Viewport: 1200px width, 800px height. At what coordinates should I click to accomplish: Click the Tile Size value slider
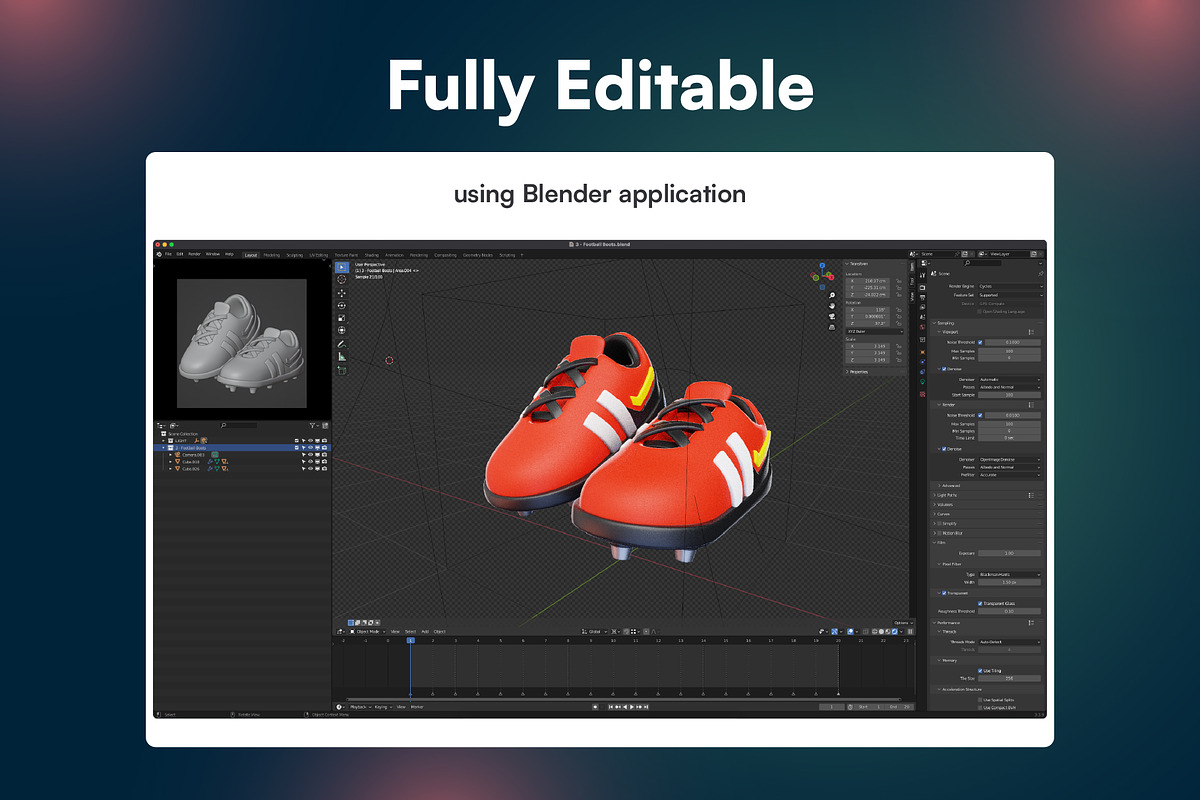[x=1009, y=678]
